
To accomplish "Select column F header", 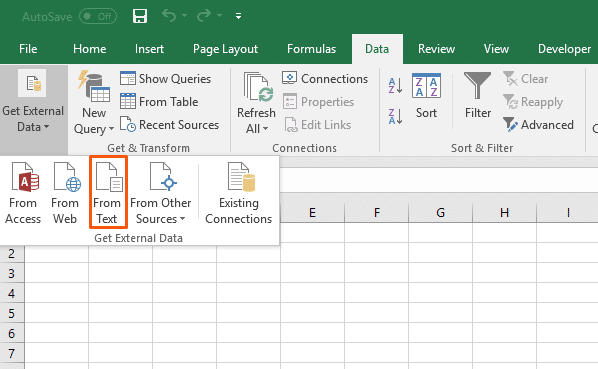I will (x=376, y=212).
